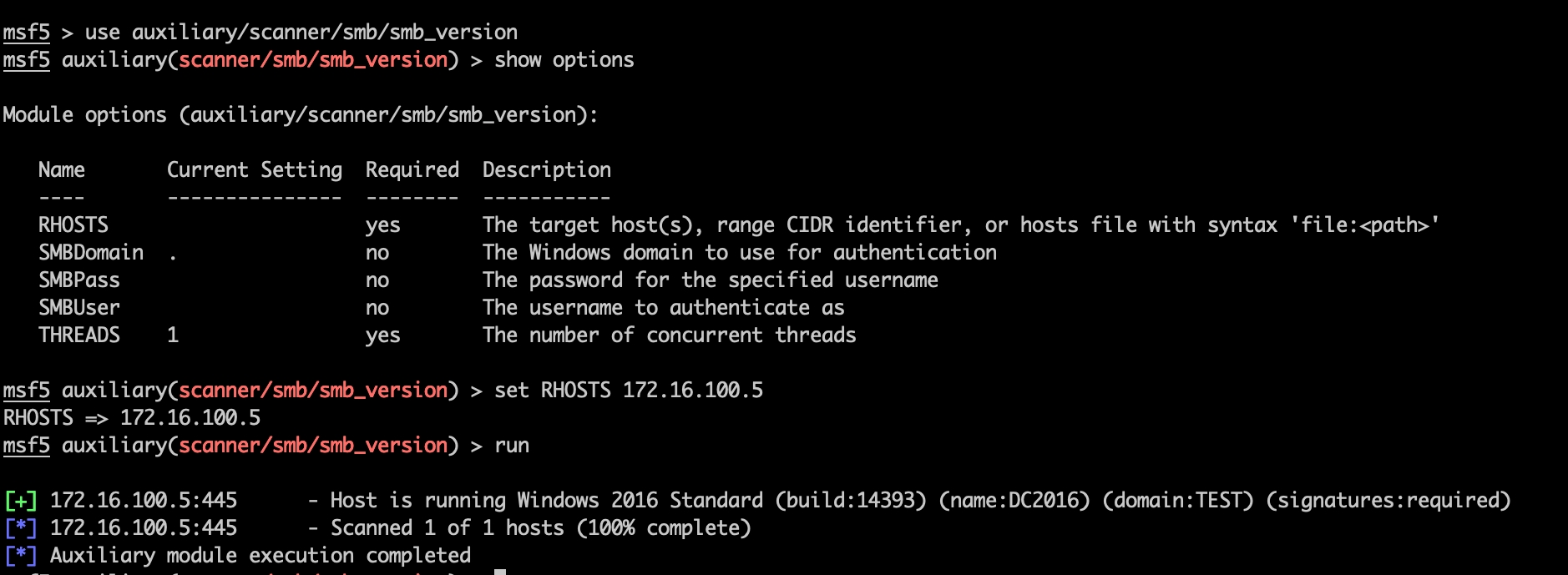
Task: Click the (signatures:required) text
Action: coord(1388,501)
